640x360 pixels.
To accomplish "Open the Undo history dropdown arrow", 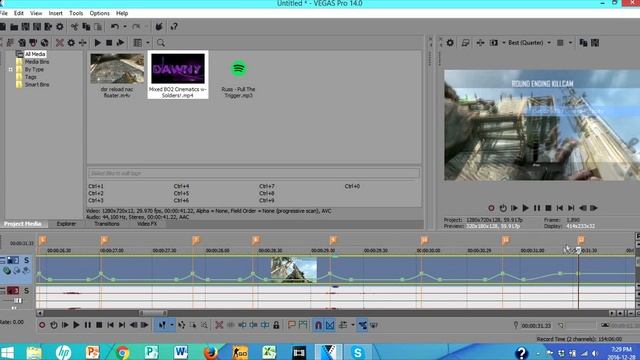I will [124, 27].
